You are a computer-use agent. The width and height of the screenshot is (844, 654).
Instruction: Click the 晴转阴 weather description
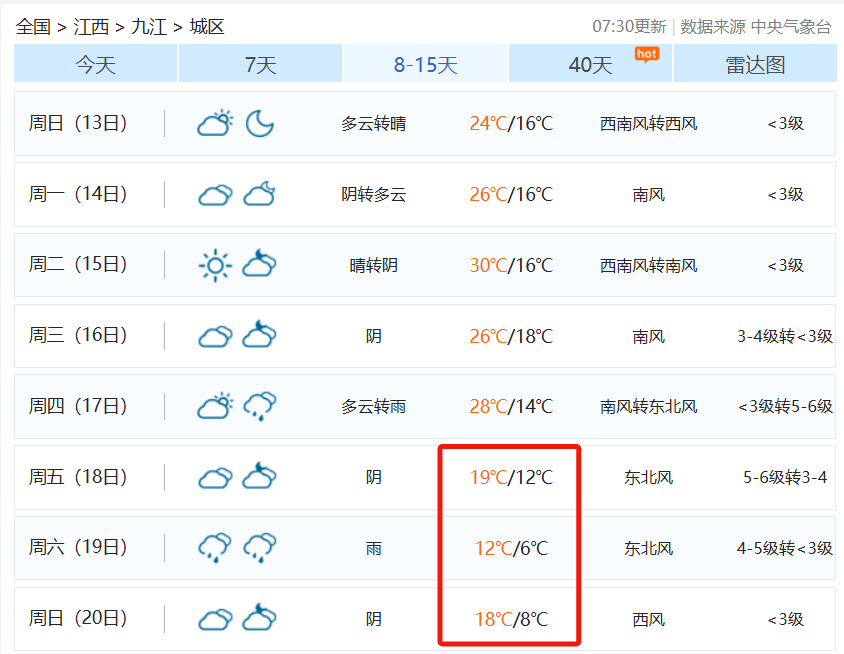[x=374, y=265]
